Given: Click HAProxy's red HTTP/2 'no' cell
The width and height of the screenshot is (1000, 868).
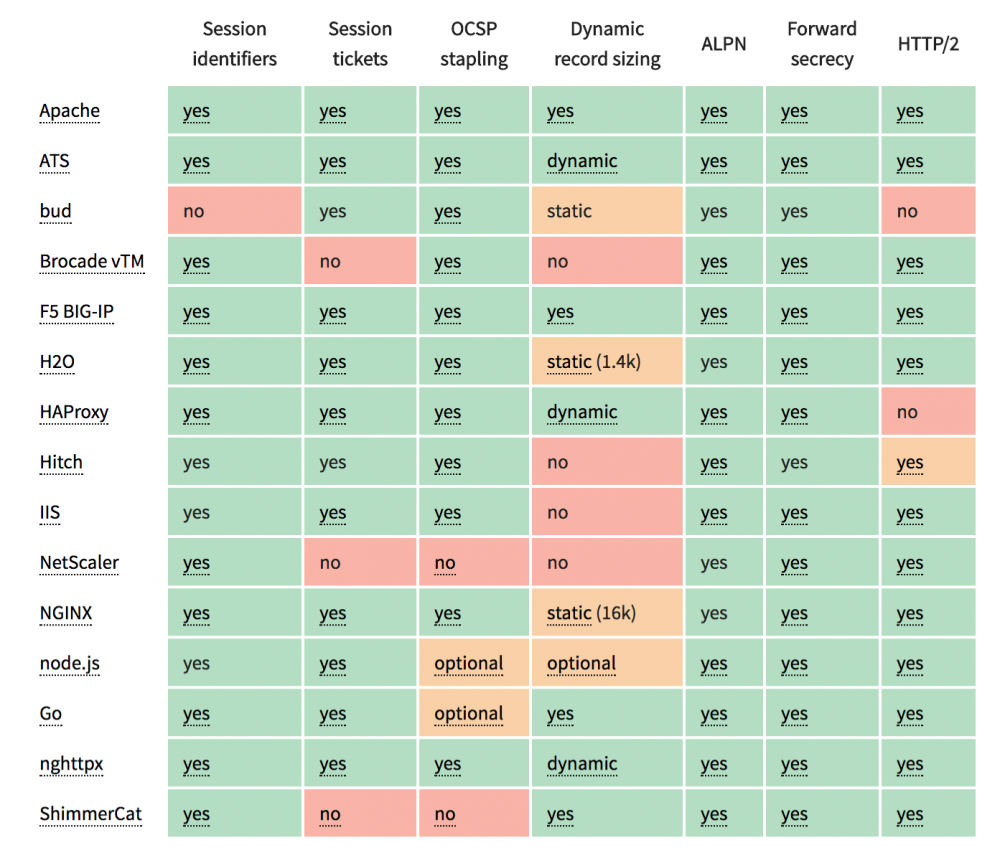Looking at the screenshot, I should (927, 412).
